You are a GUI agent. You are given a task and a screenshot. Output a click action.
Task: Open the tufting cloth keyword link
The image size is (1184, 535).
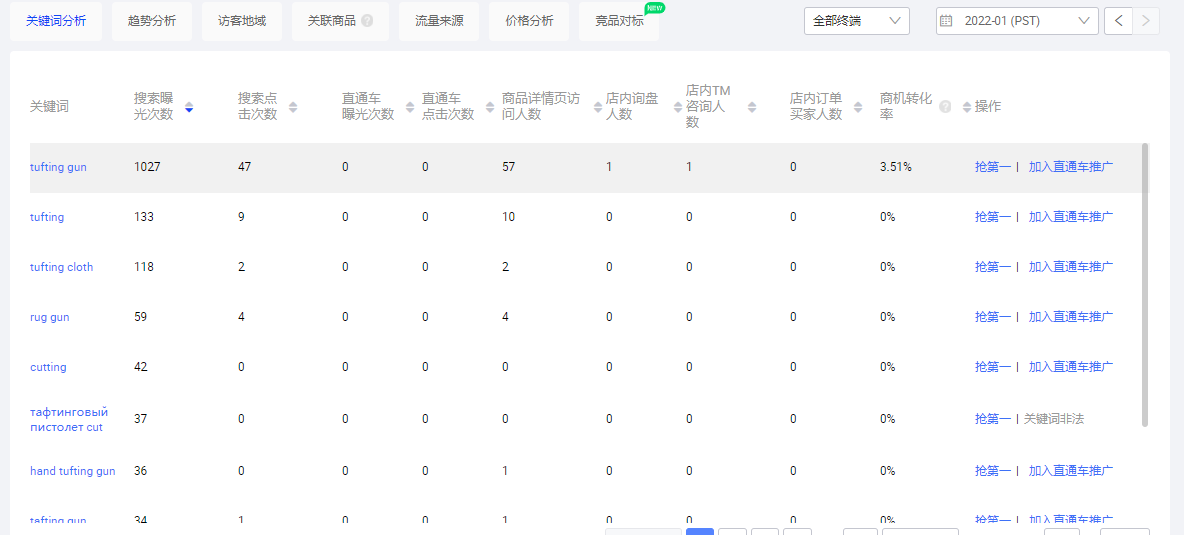click(x=62, y=267)
